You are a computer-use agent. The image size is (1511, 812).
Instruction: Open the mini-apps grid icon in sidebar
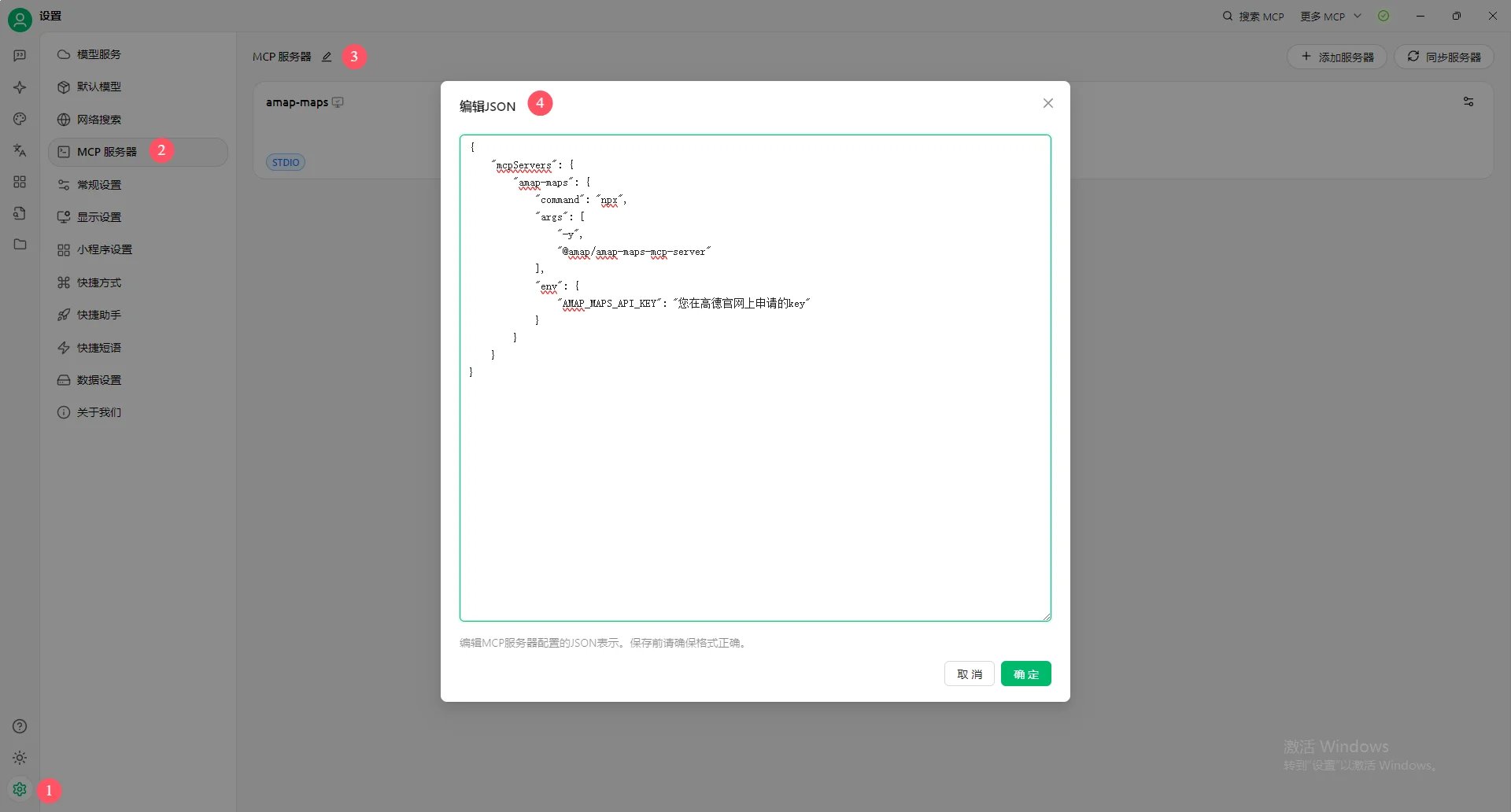[20, 182]
